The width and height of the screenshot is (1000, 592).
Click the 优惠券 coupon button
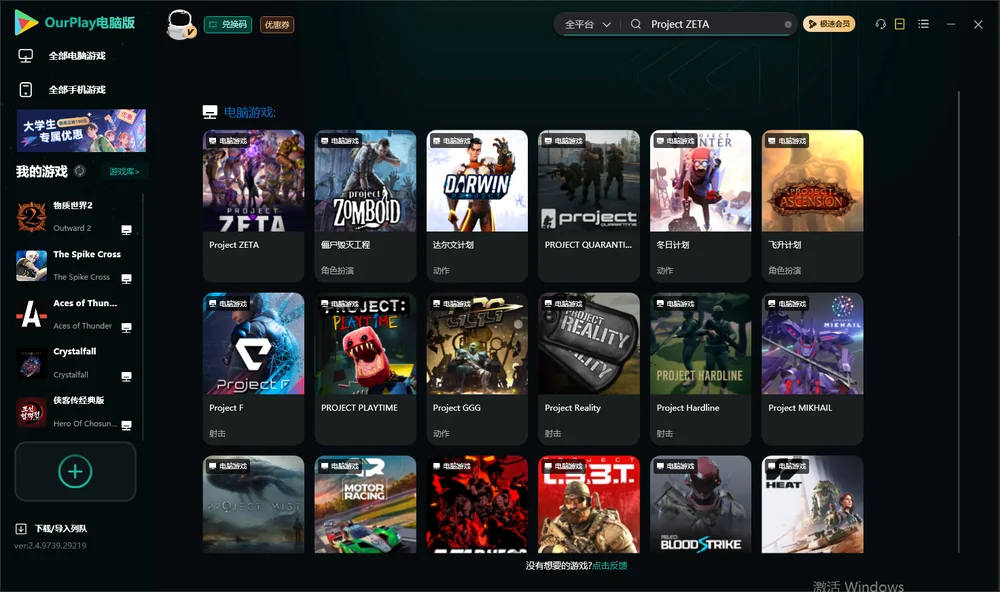[277, 25]
